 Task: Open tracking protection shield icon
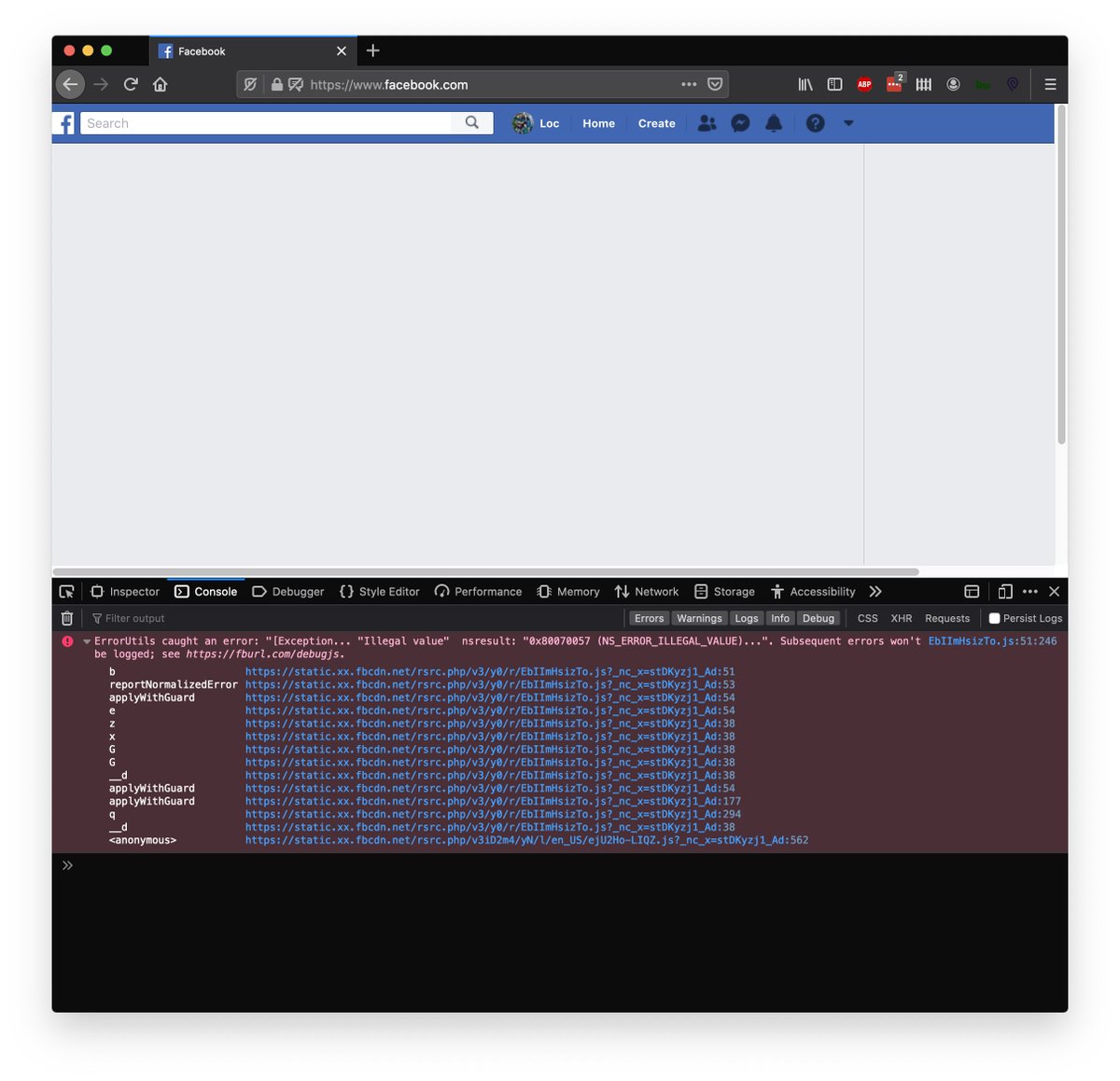click(250, 84)
